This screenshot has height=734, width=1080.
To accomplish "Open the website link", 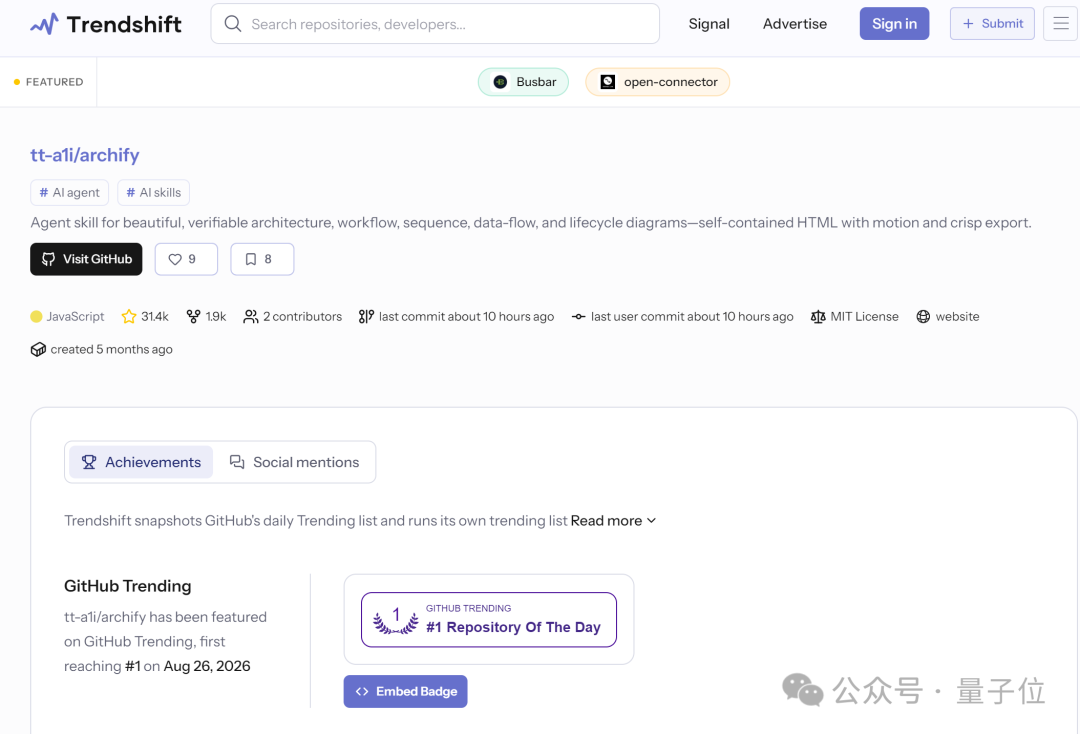I will point(957,317).
